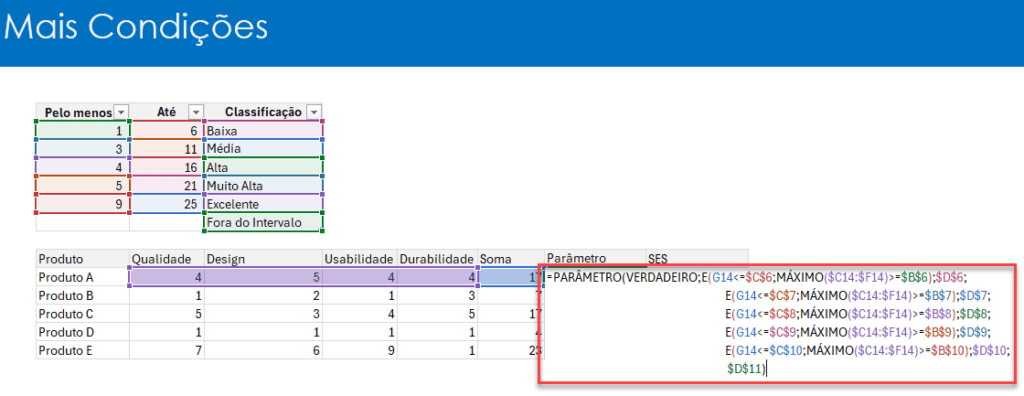Screen dimensions: 1024x396
Task: Select Pelo menos cell in Baixa row
Action: click(82, 131)
